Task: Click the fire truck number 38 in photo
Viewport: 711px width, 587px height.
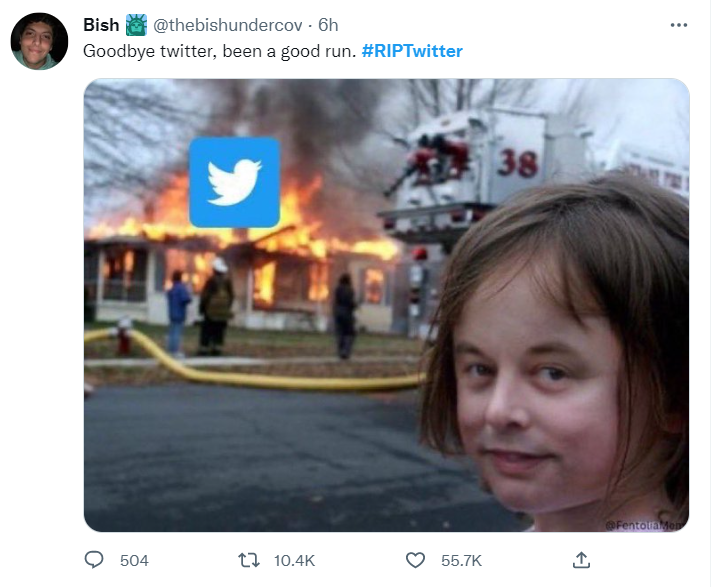Action: pyautogui.click(x=518, y=160)
